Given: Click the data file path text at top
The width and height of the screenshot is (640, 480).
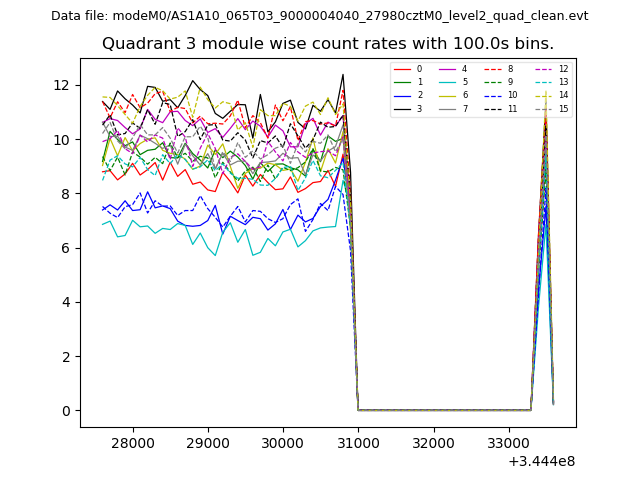Looking at the screenshot, I should 319,16.
